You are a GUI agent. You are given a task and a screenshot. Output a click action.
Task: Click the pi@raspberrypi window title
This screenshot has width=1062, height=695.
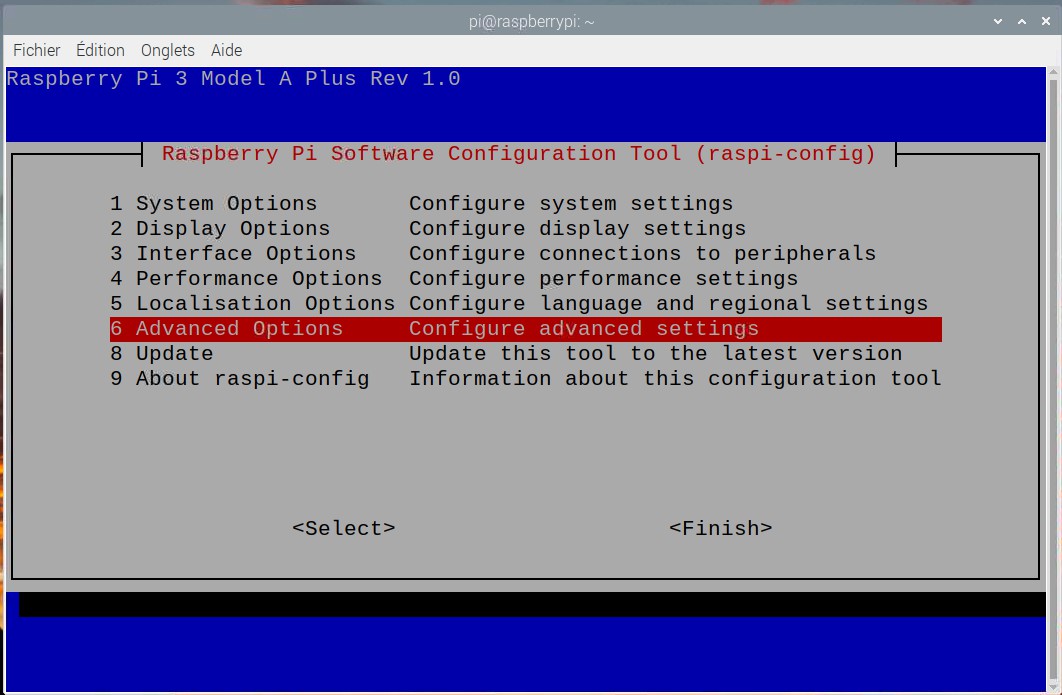point(532,22)
